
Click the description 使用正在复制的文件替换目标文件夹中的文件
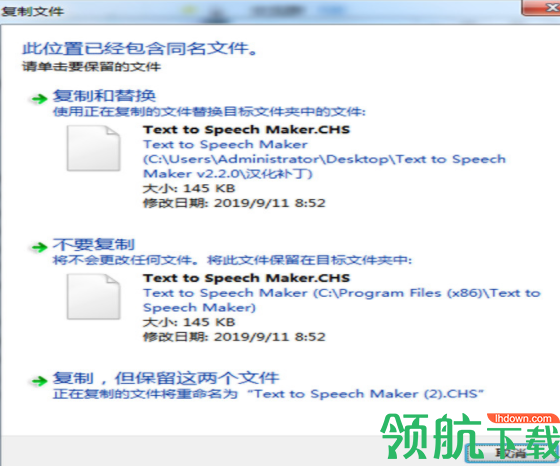pyautogui.click(x=209, y=112)
